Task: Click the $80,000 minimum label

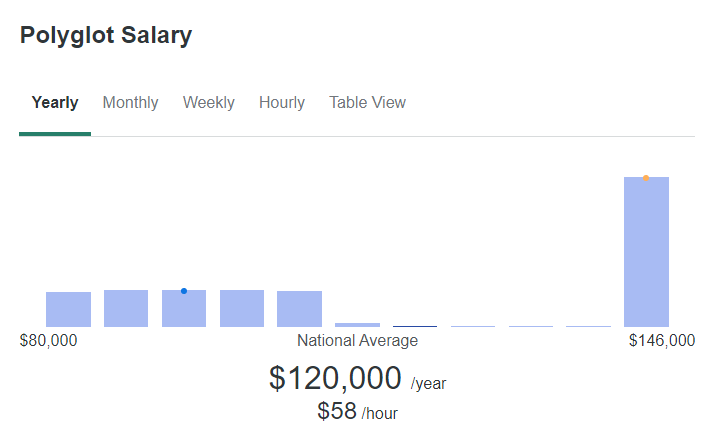Action: [48, 341]
